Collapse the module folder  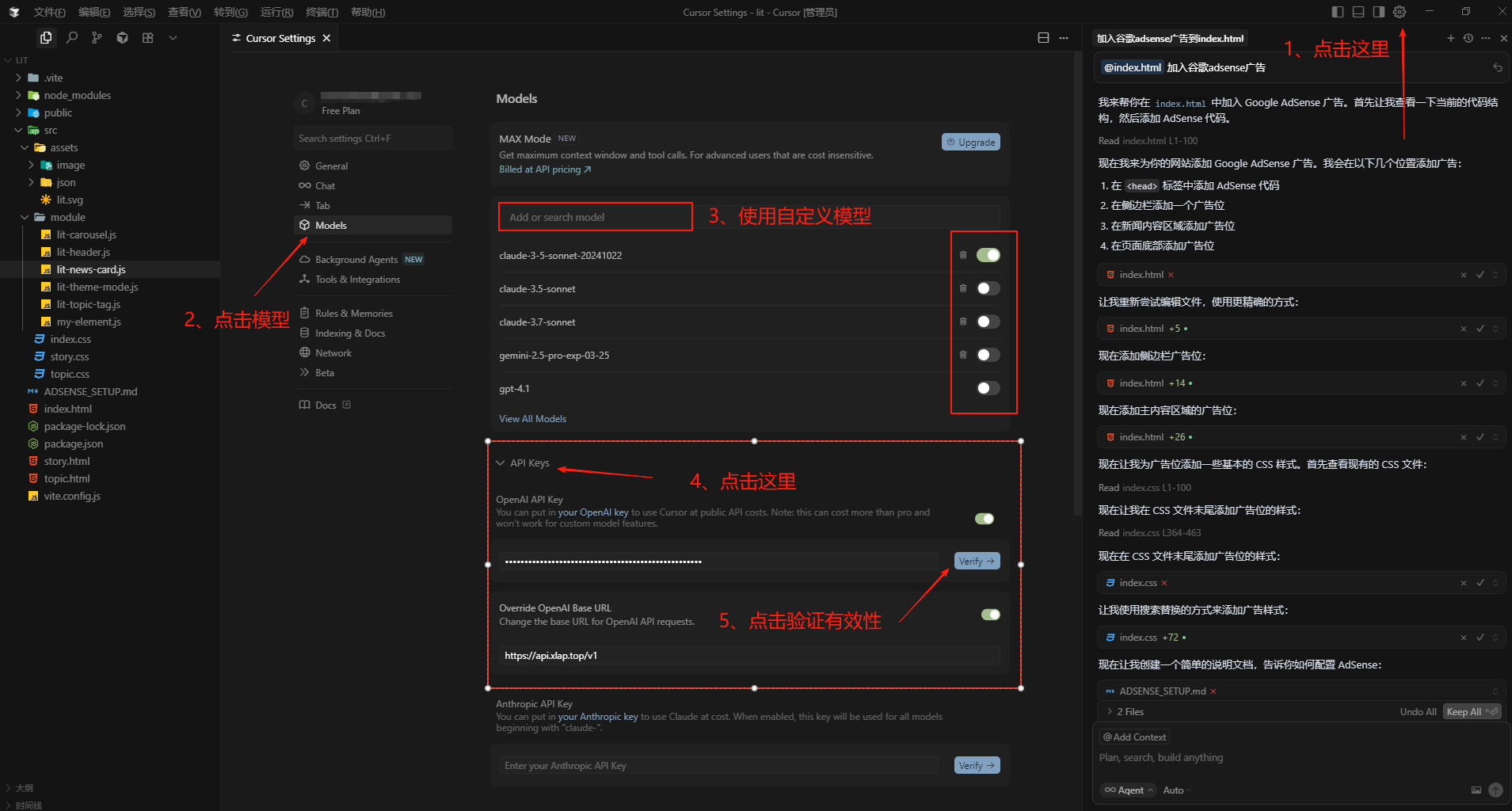[x=67, y=217]
